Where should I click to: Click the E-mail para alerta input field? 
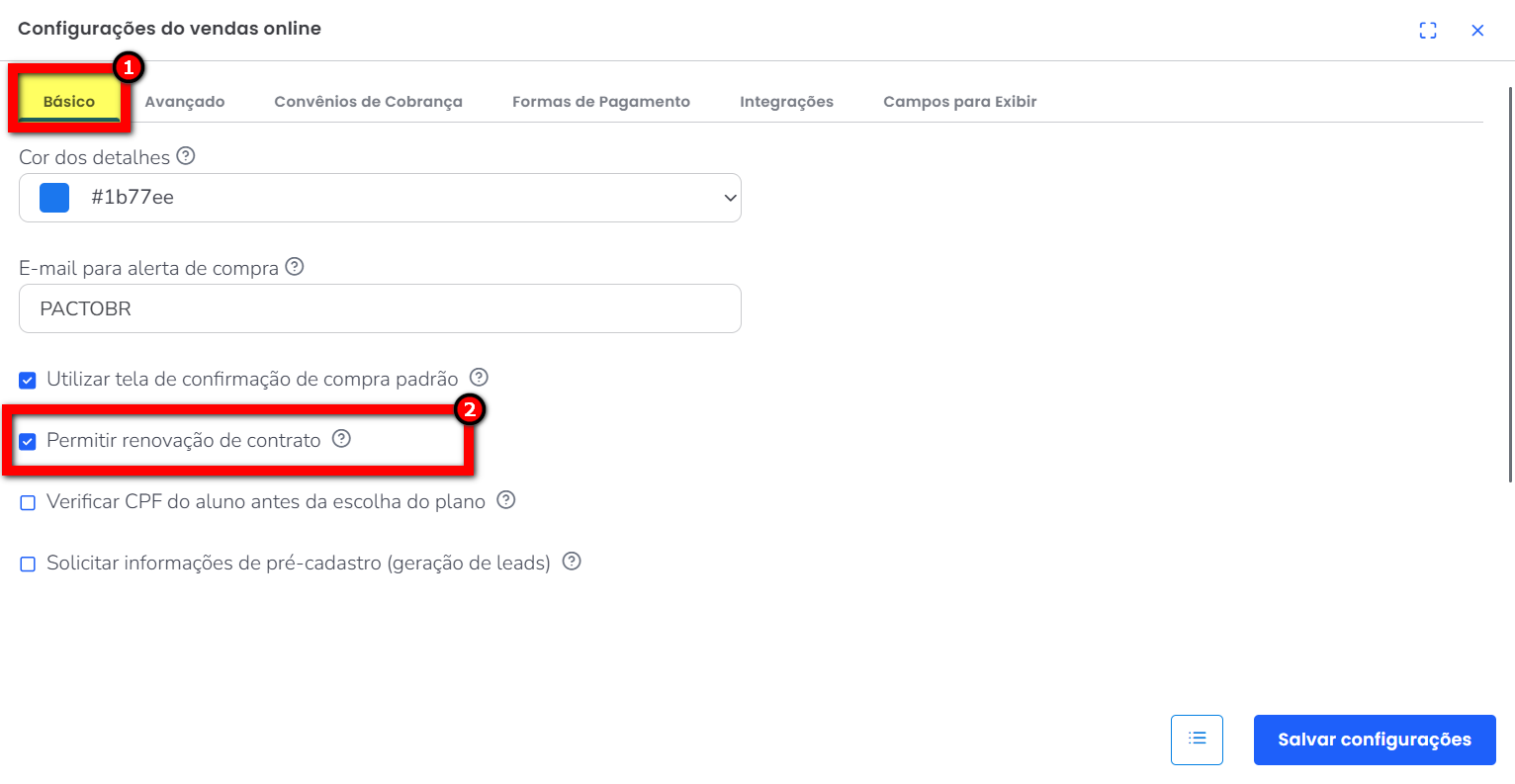(380, 308)
